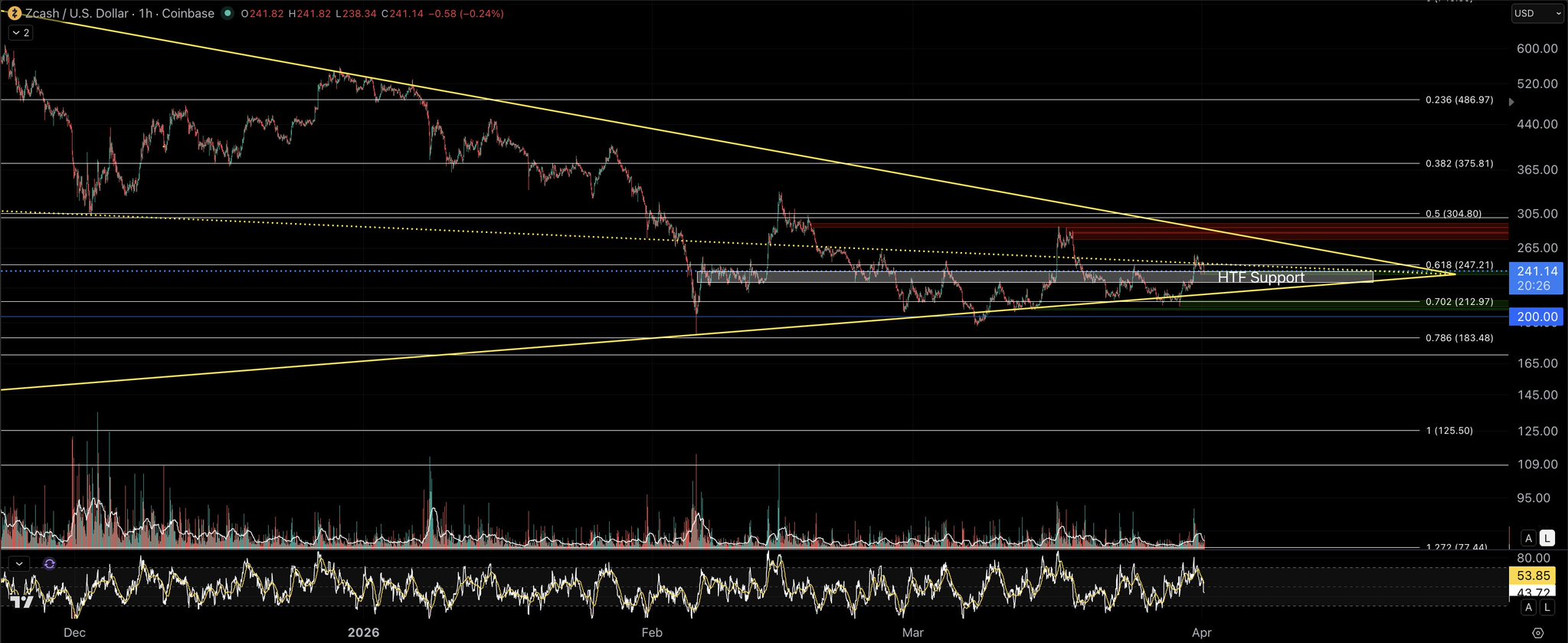Screen dimensions: 1568x643
Task: Click the open price value O241.82
Action: click(x=262, y=14)
